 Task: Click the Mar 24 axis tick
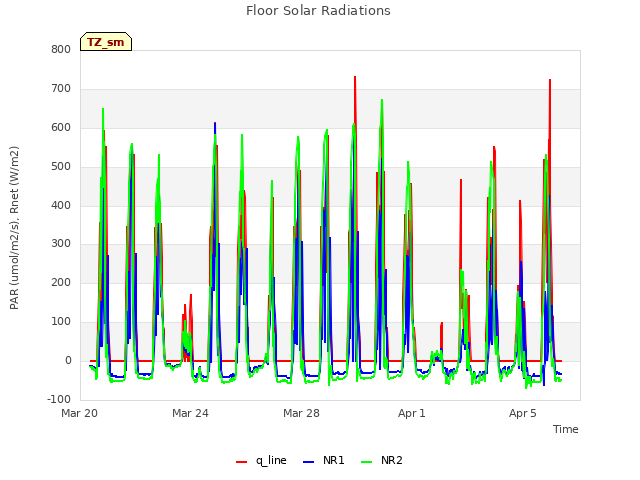190,413
